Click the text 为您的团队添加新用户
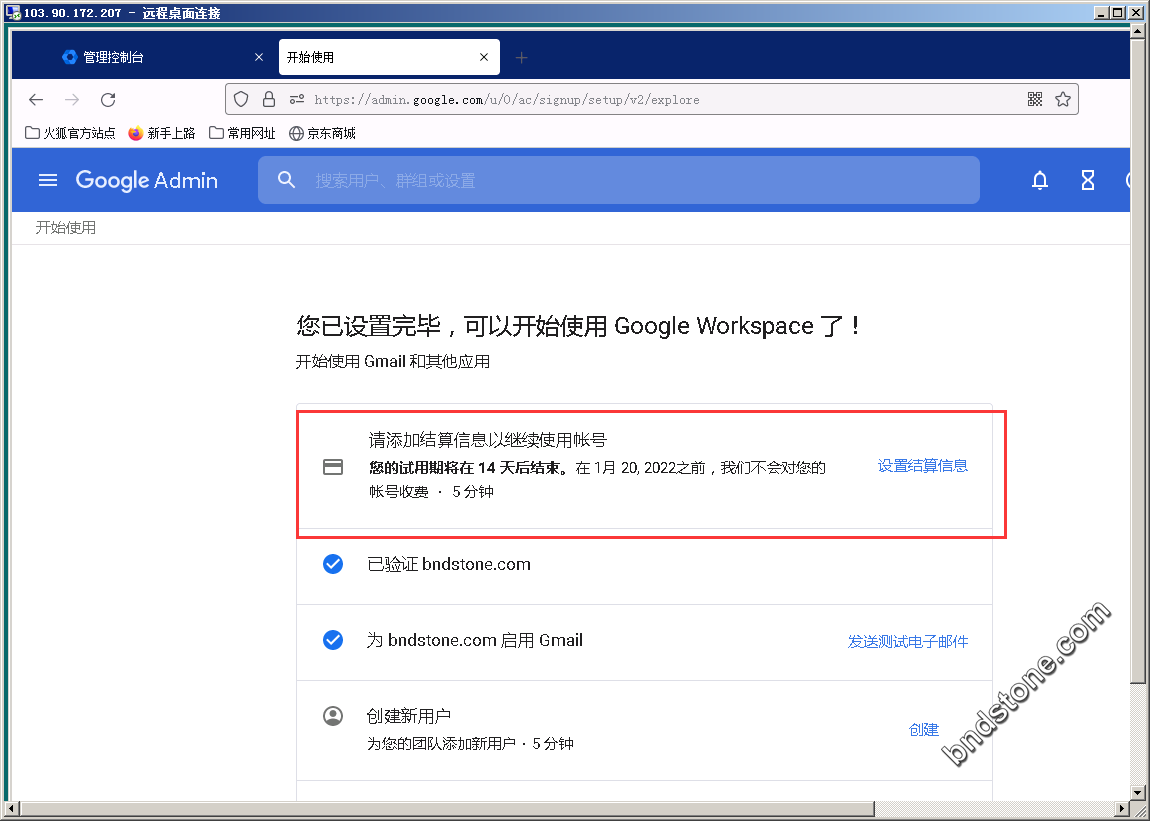 click(x=442, y=744)
